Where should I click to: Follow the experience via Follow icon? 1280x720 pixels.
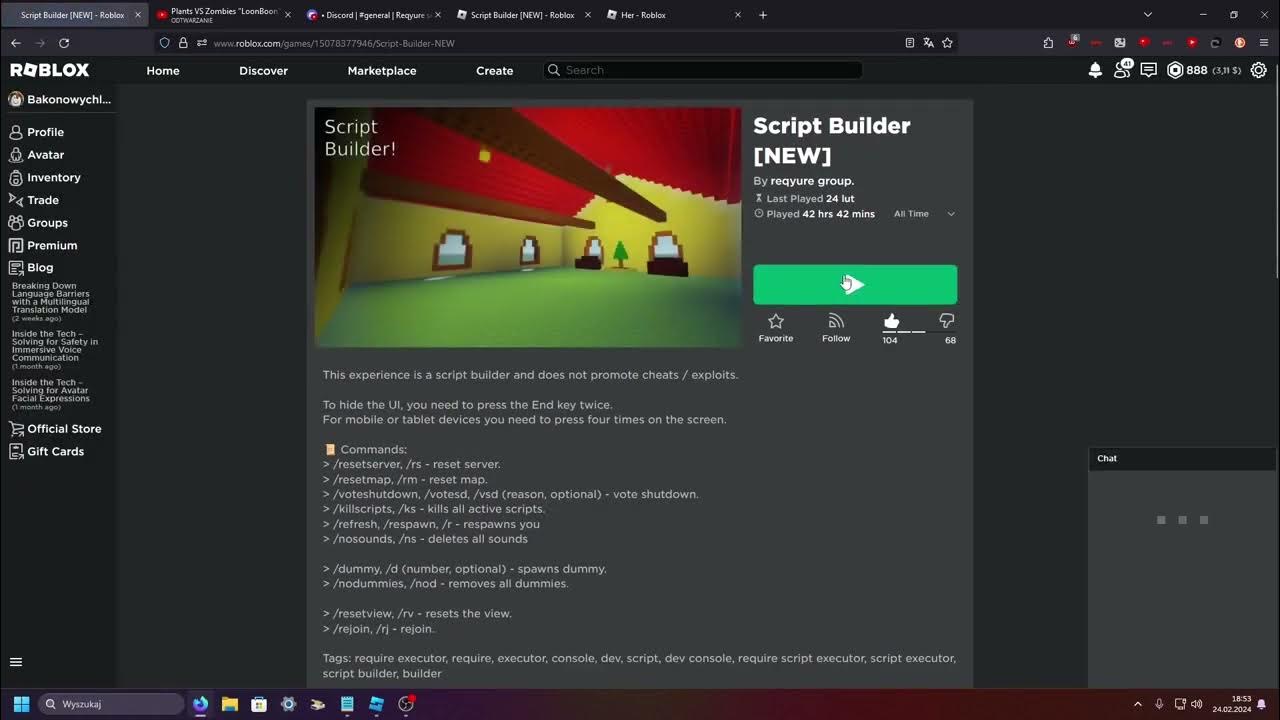(836, 327)
